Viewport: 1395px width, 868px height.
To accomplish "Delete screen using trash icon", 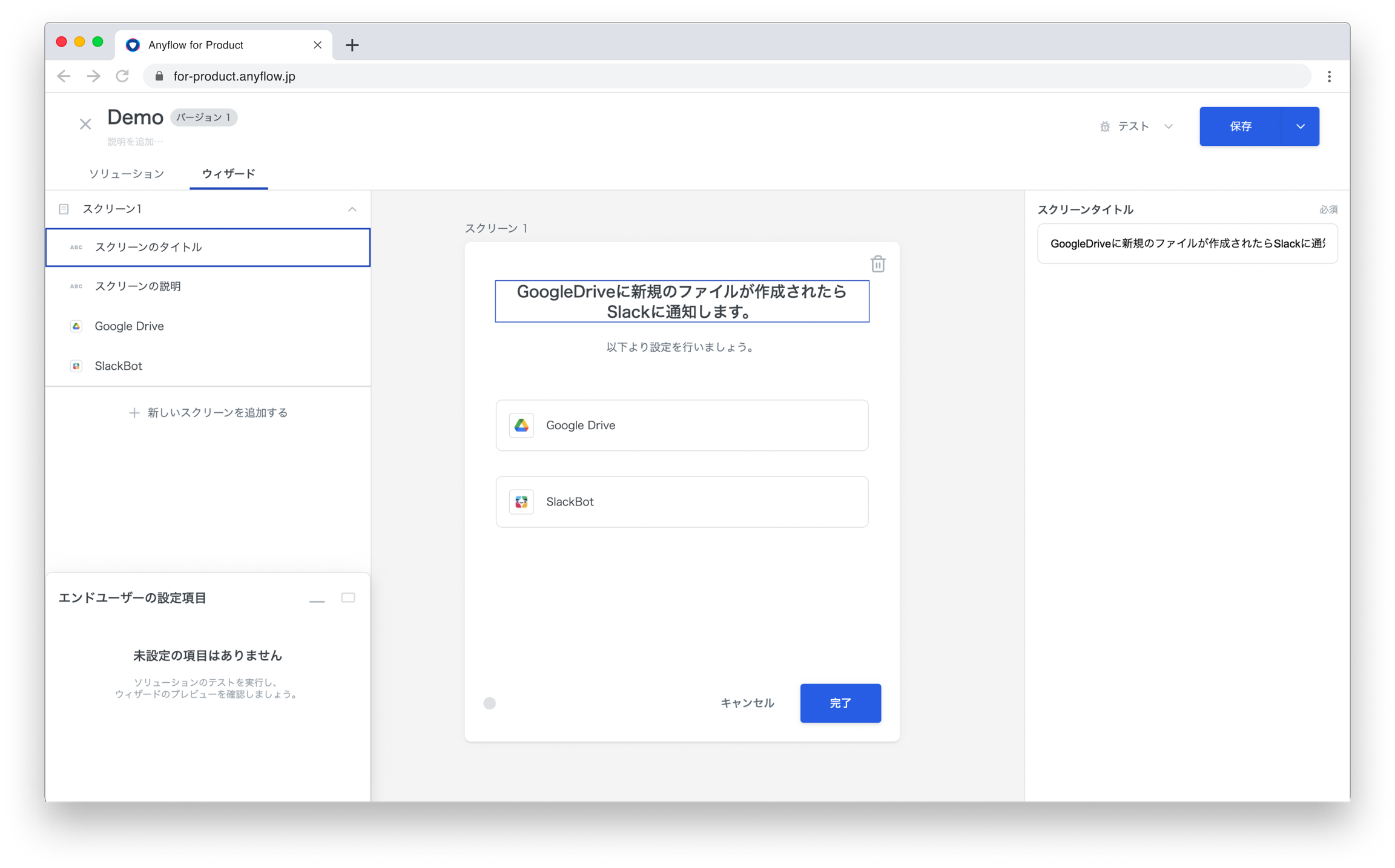I will click(877, 264).
